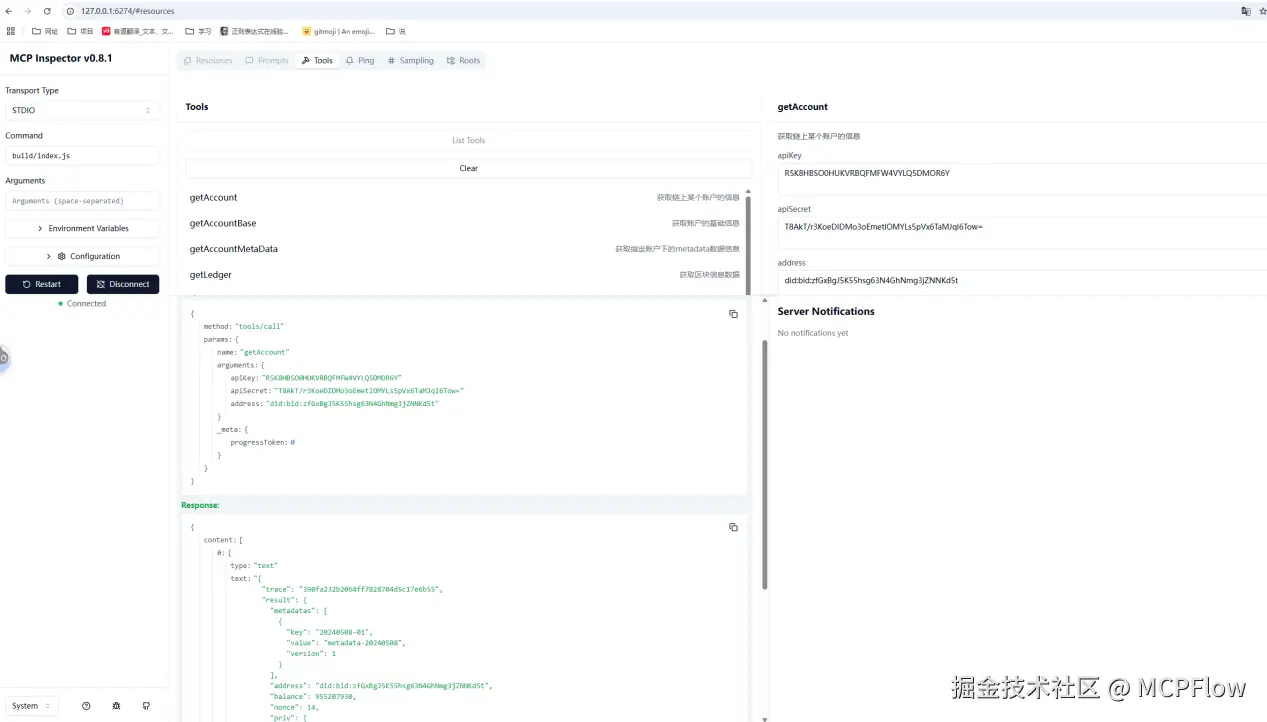The height and width of the screenshot is (722, 1267).
Task: Open the 学习 bookmark folder
Action: 199,31
